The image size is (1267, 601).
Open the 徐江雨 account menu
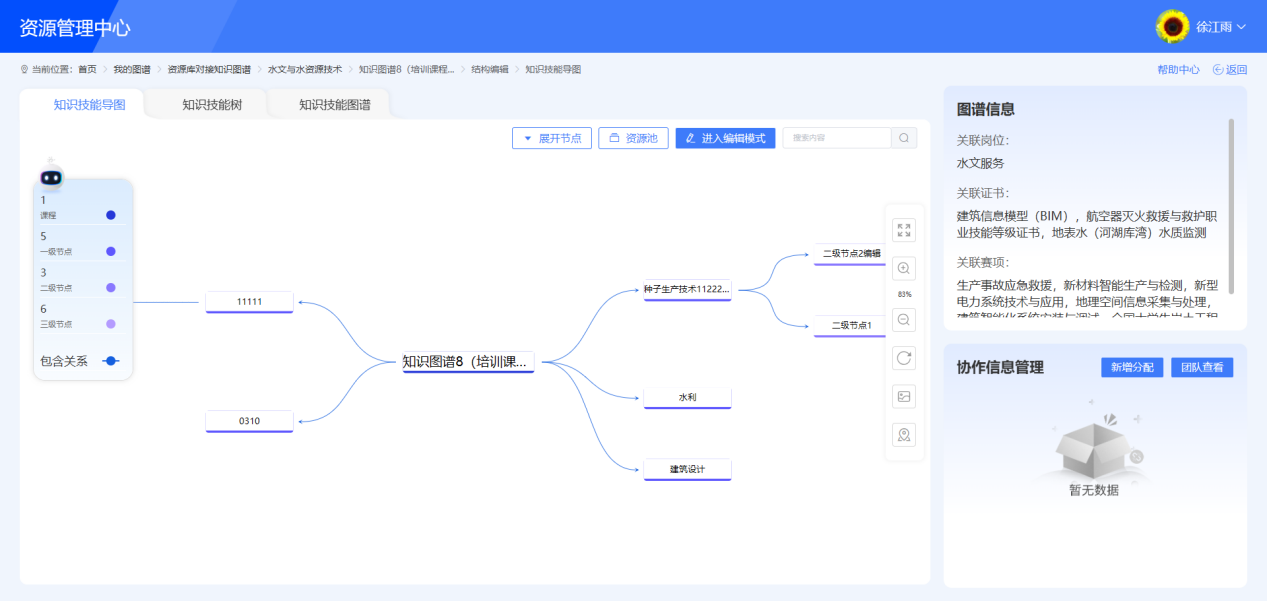[x=1213, y=27]
